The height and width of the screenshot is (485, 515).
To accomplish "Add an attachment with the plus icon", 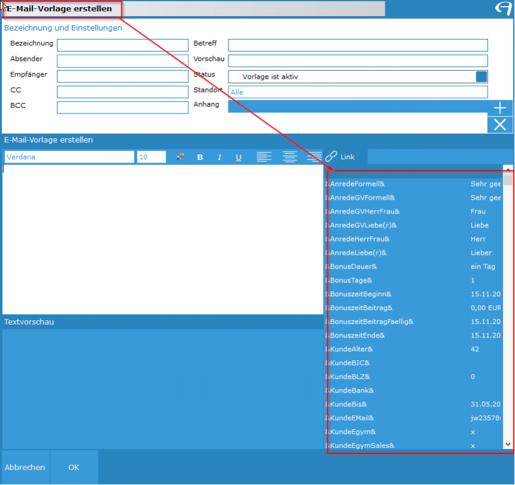I will click(500, 108).
